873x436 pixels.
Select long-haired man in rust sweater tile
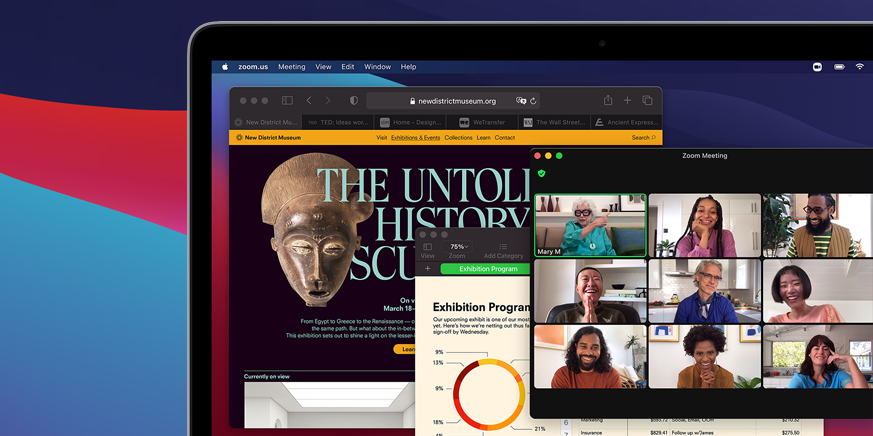[590, 357]
